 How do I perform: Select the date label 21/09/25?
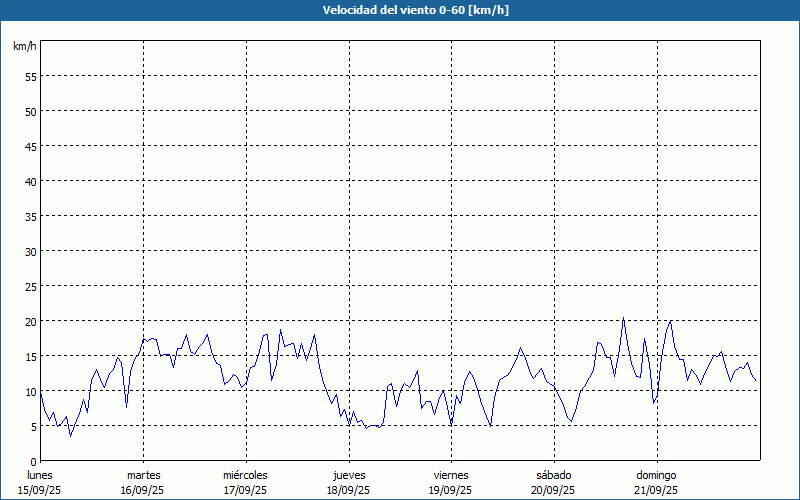tap(656, 490)
